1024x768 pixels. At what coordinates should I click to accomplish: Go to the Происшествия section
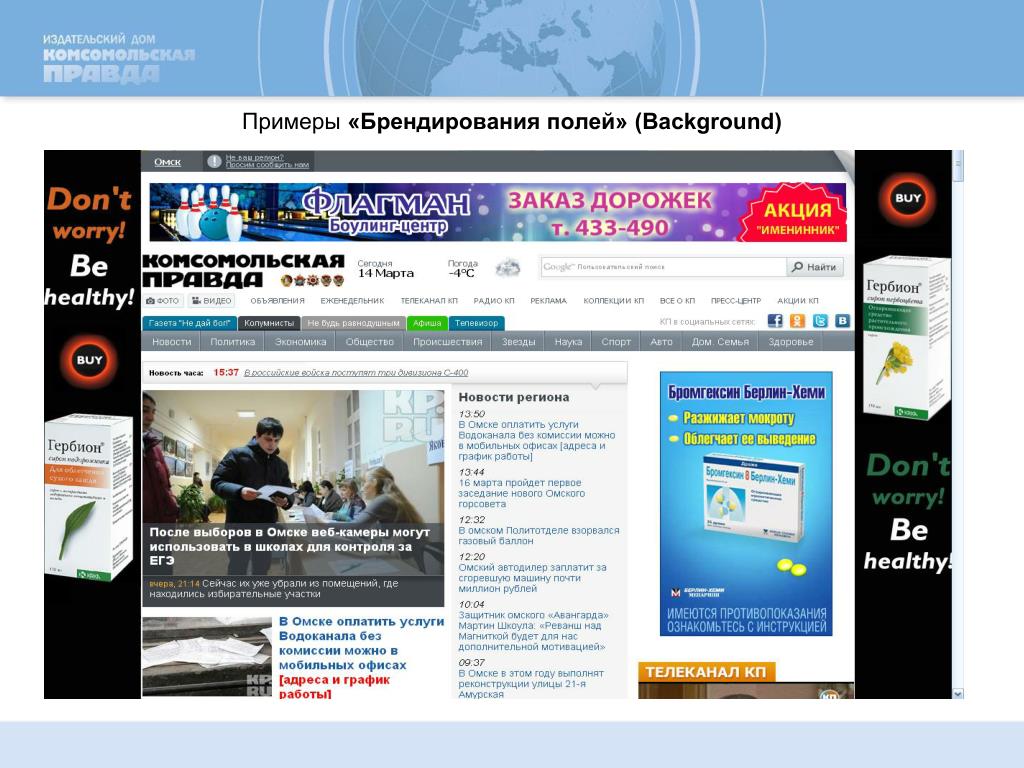[x=447, y=342]
